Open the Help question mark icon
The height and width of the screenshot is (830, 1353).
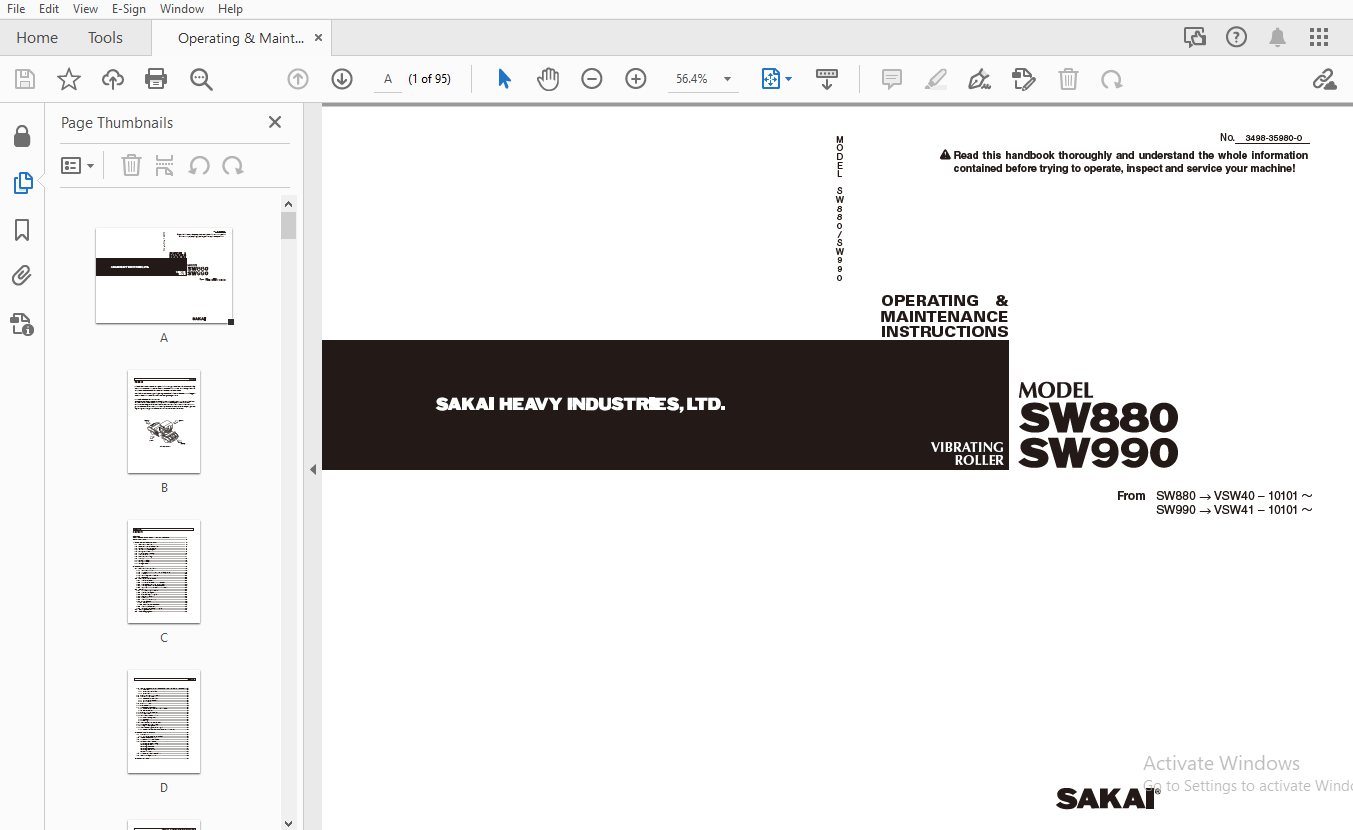(x=1236, y=38)
